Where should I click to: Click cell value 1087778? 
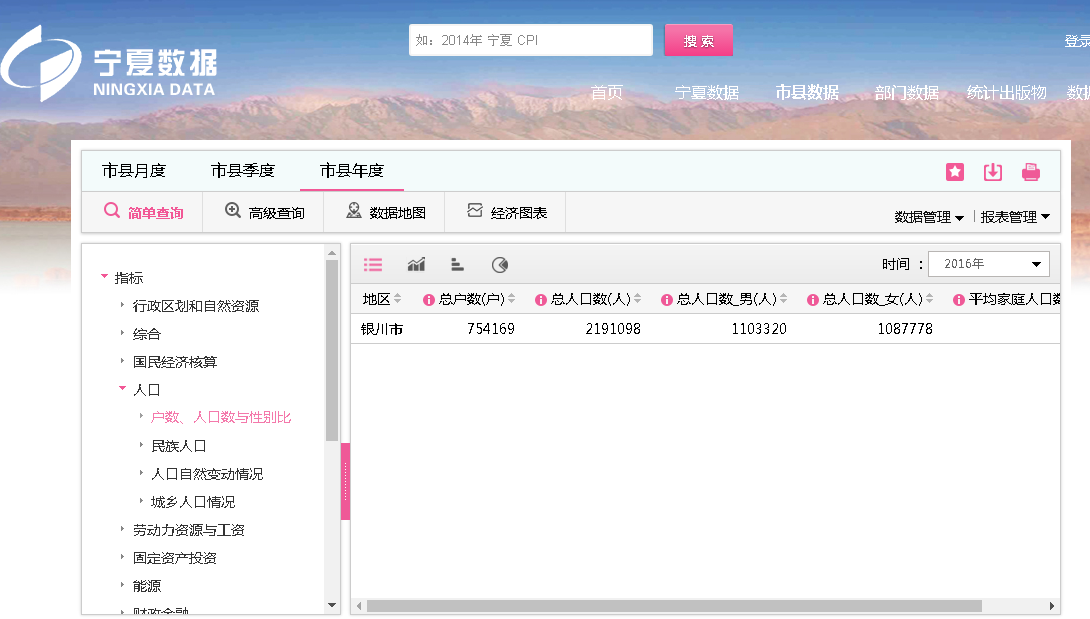[x=905, y=329]
